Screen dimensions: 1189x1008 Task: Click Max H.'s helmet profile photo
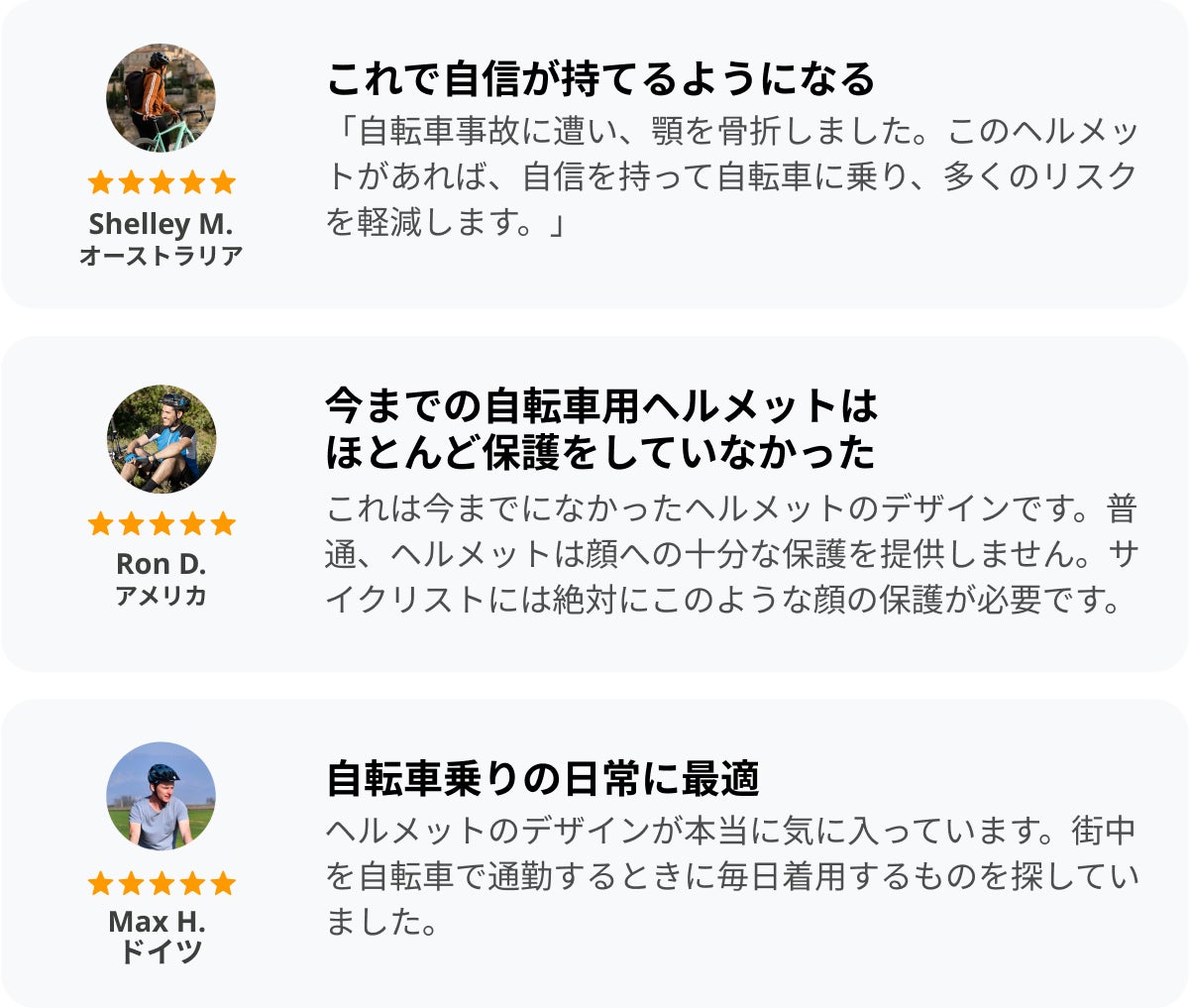coord(161,796)
